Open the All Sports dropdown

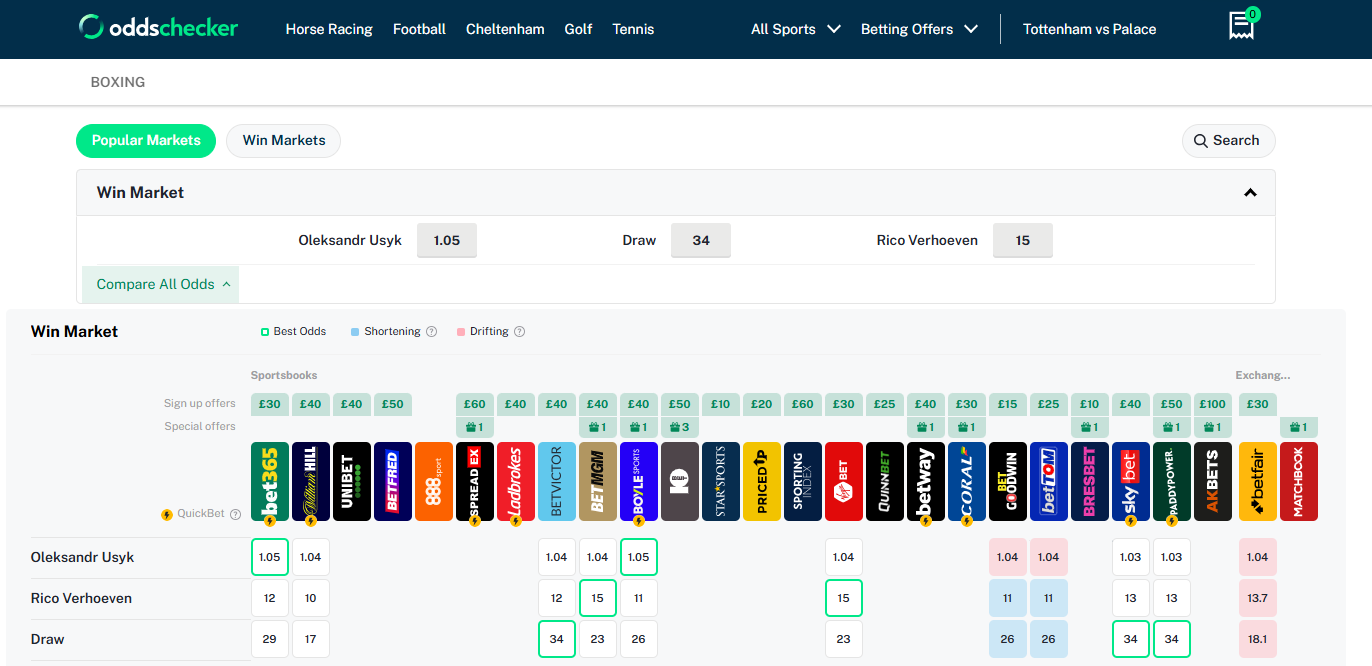pos(795,29)
